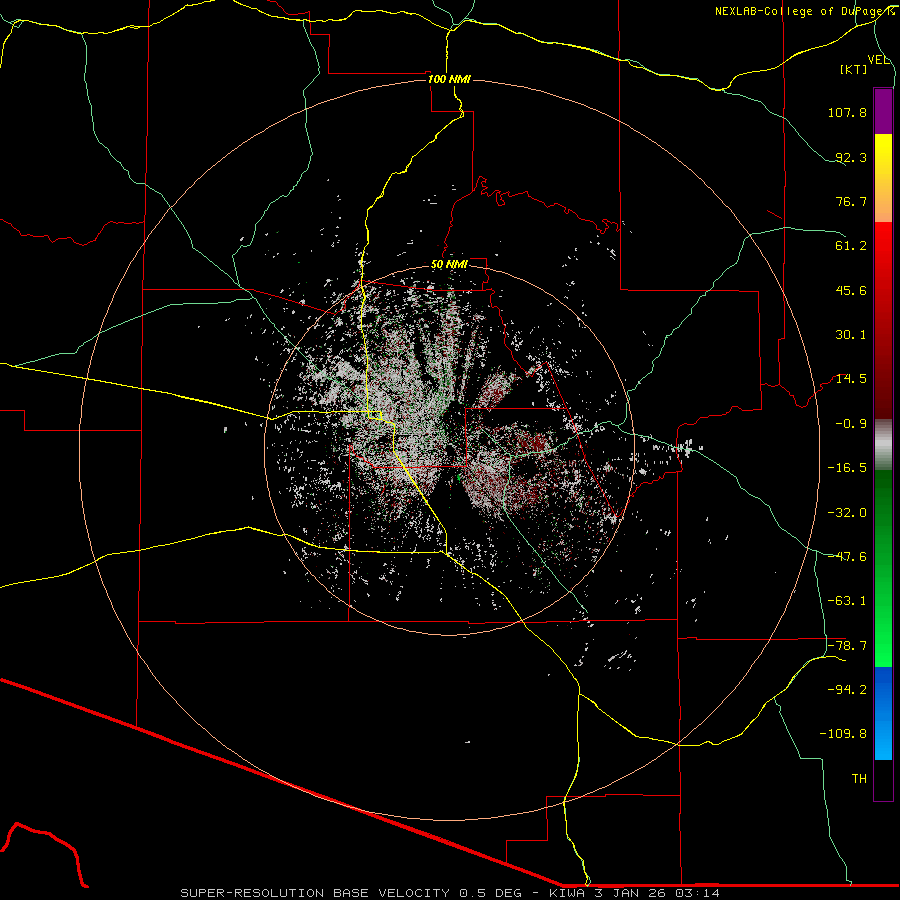Click the 92.3 velocity scale value
The width and height of the screenshot is (900, 900).
click(851, 157)
